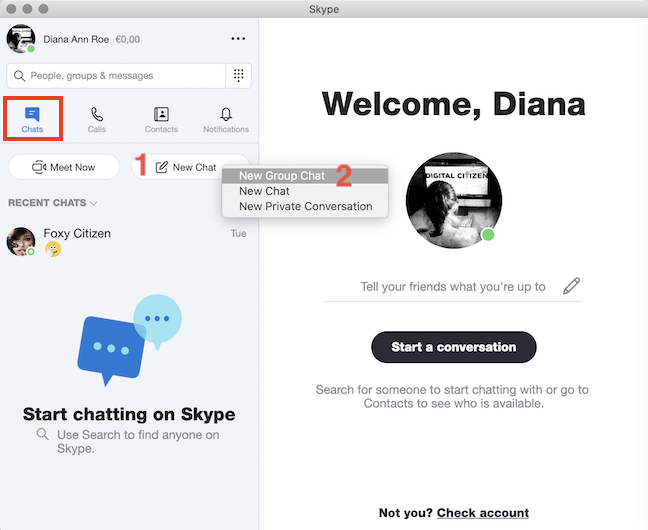Click Diana Ann Roe's profile avatar in sidebar
The image size is (648, 530).
pos(21,39)
